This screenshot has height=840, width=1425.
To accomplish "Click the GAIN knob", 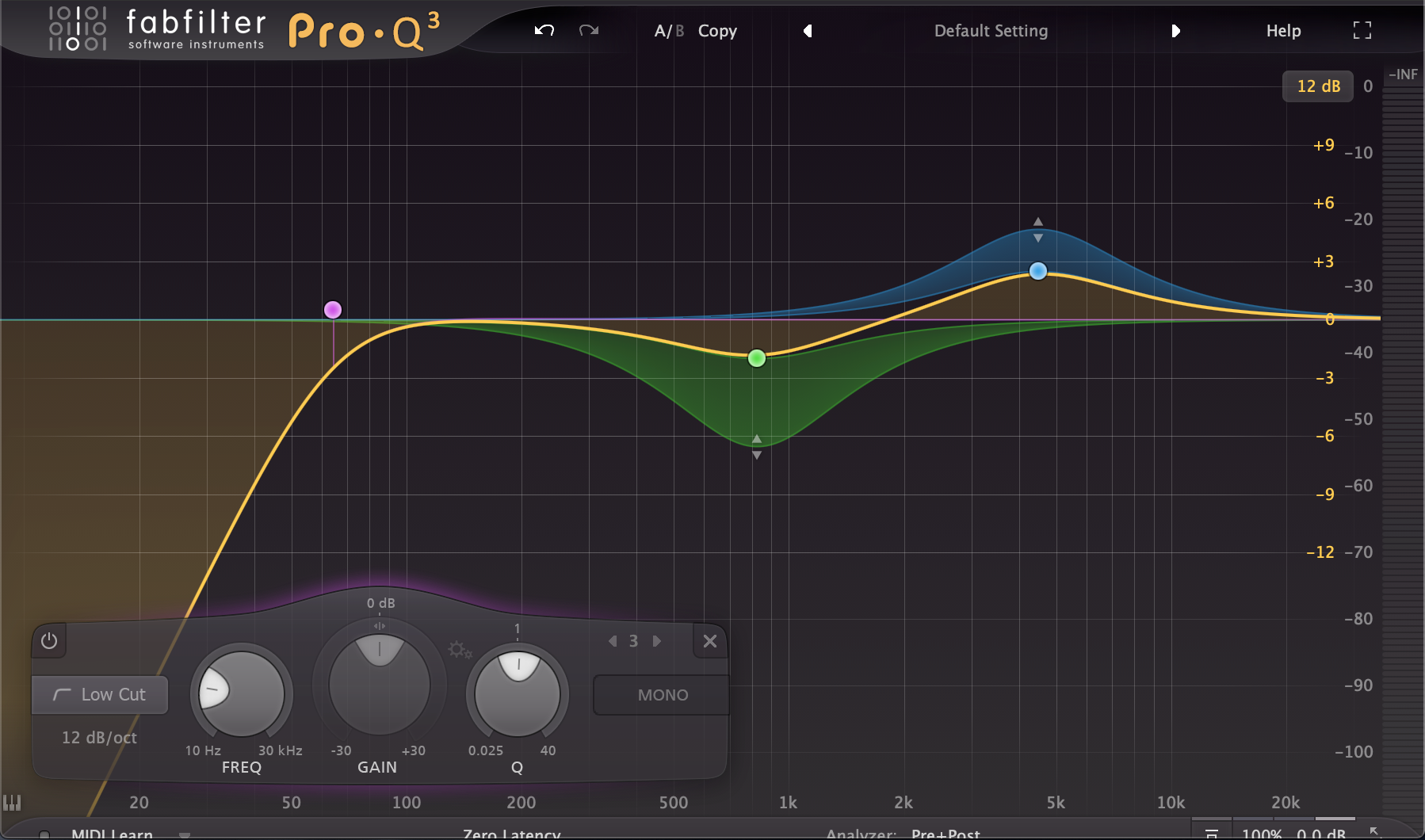I will click(x=380, y=685).
